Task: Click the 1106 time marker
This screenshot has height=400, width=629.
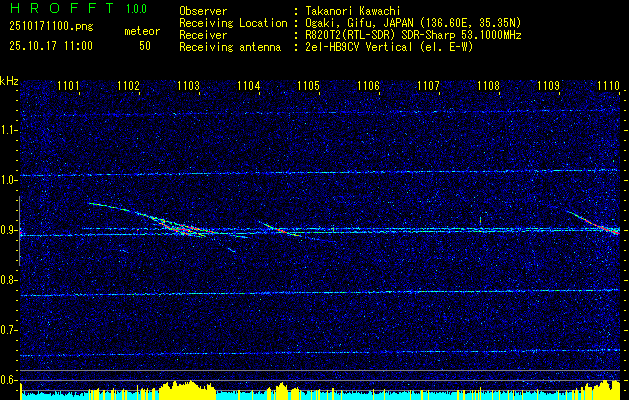Action: [368, 85]
